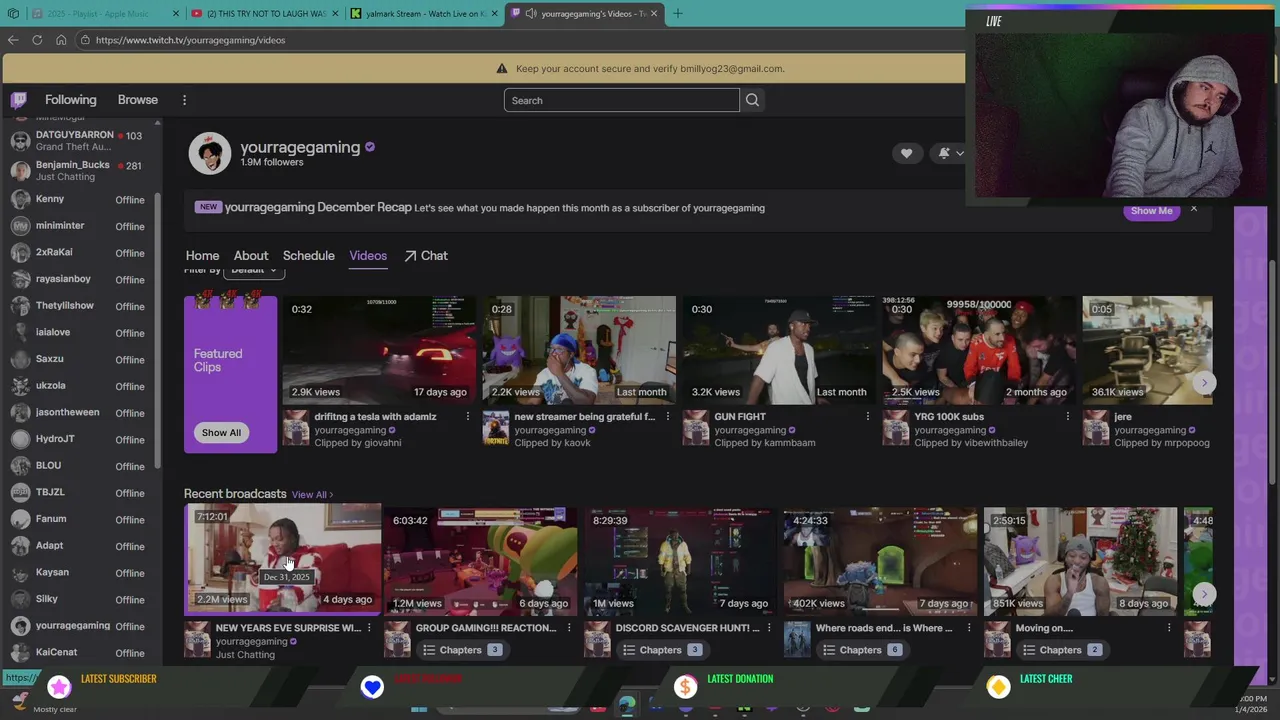
Task: Open the notification bell dropdown
Action: [950, 153]
